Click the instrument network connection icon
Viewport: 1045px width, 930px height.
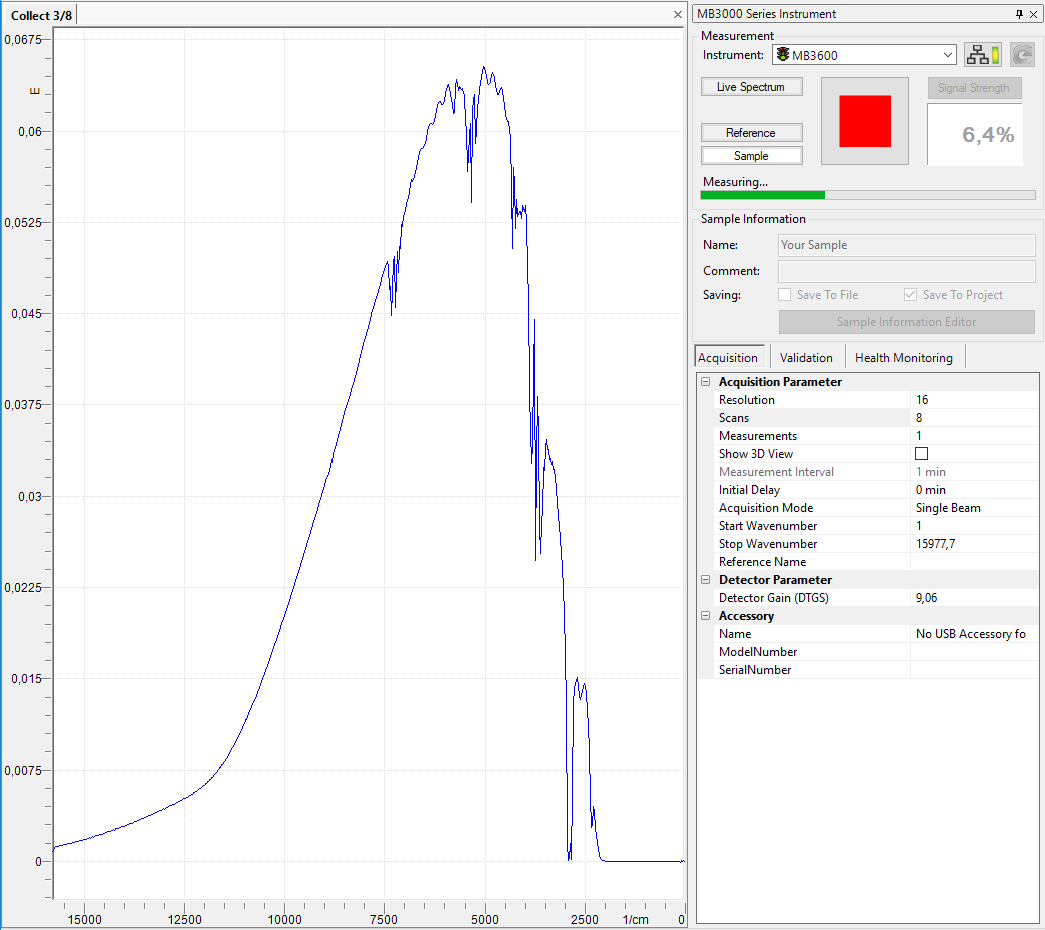point(982,55)
